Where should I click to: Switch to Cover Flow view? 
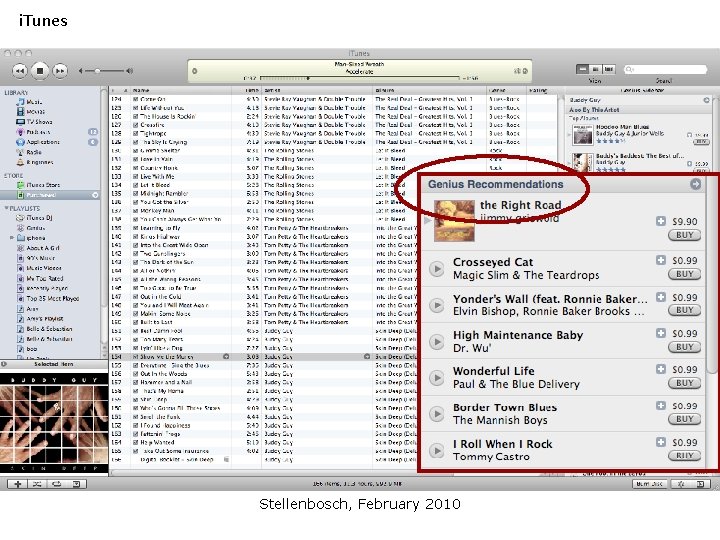tap(609, 69)
